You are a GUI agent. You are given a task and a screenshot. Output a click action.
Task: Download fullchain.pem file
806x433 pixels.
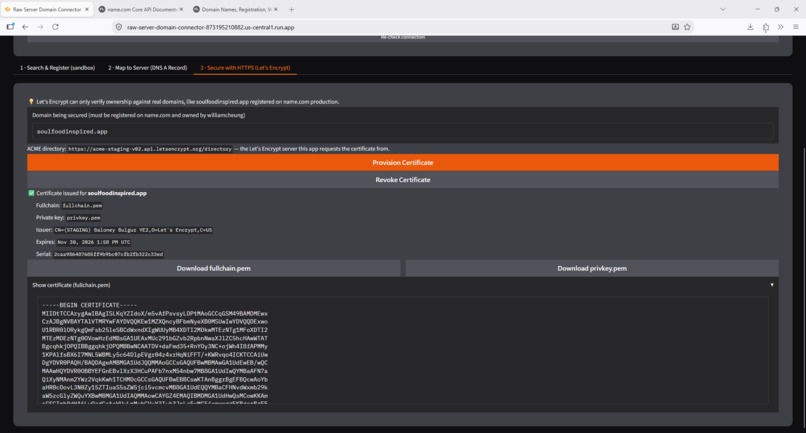point(213,268)
